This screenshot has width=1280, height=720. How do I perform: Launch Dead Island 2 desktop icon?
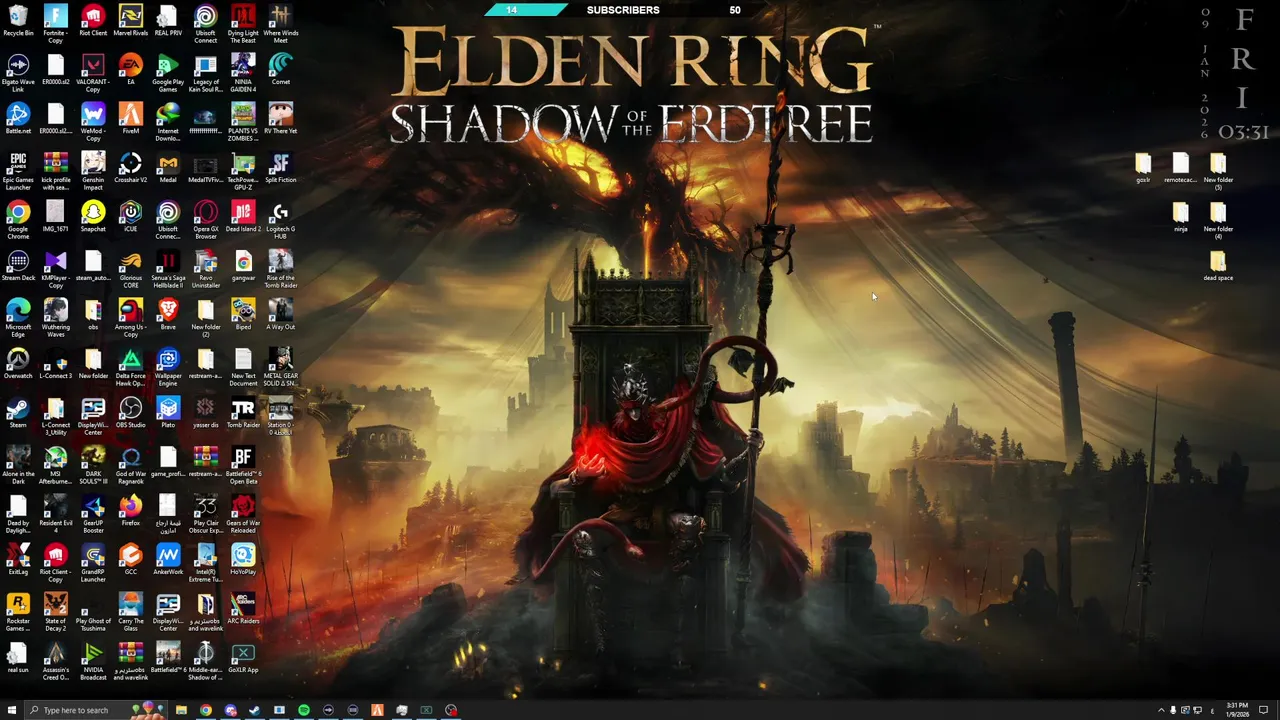[x=243, y=217]
